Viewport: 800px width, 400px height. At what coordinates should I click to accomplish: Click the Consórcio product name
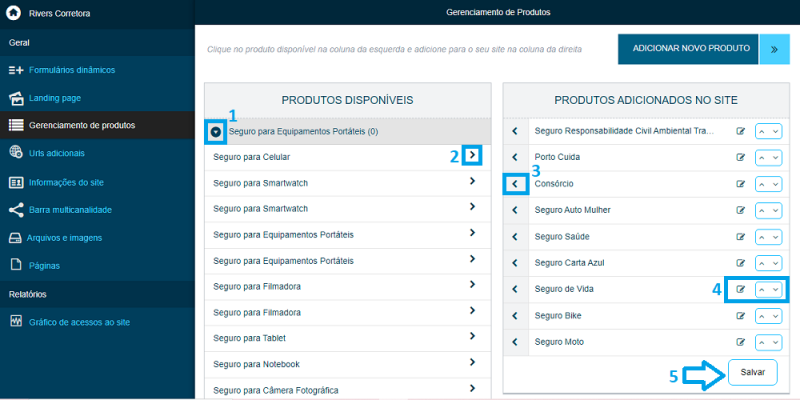point(554,184)
